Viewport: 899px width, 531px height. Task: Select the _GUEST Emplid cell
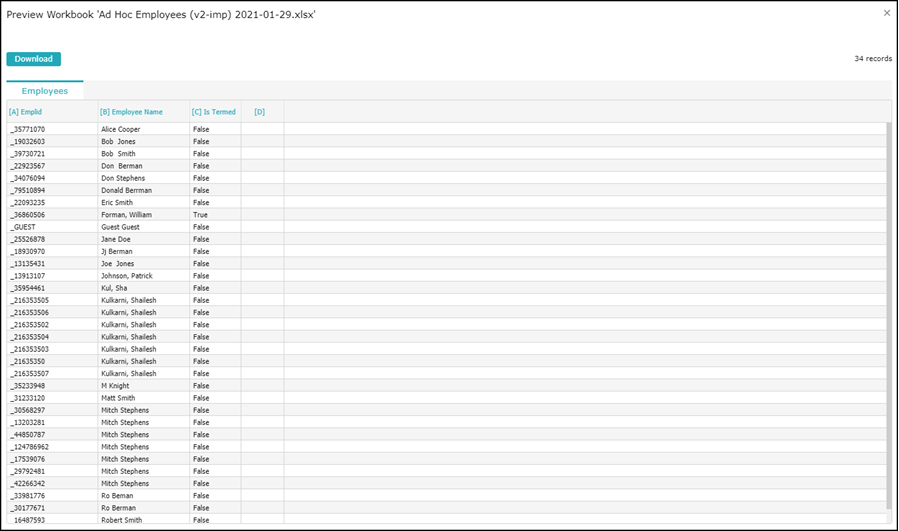tap(23, 227)
